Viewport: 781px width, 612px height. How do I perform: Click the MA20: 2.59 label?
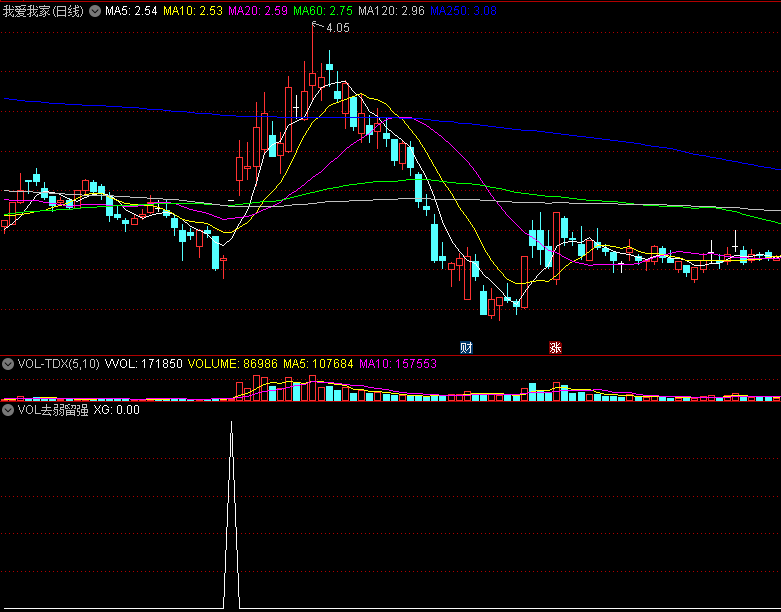coord(258,11)
